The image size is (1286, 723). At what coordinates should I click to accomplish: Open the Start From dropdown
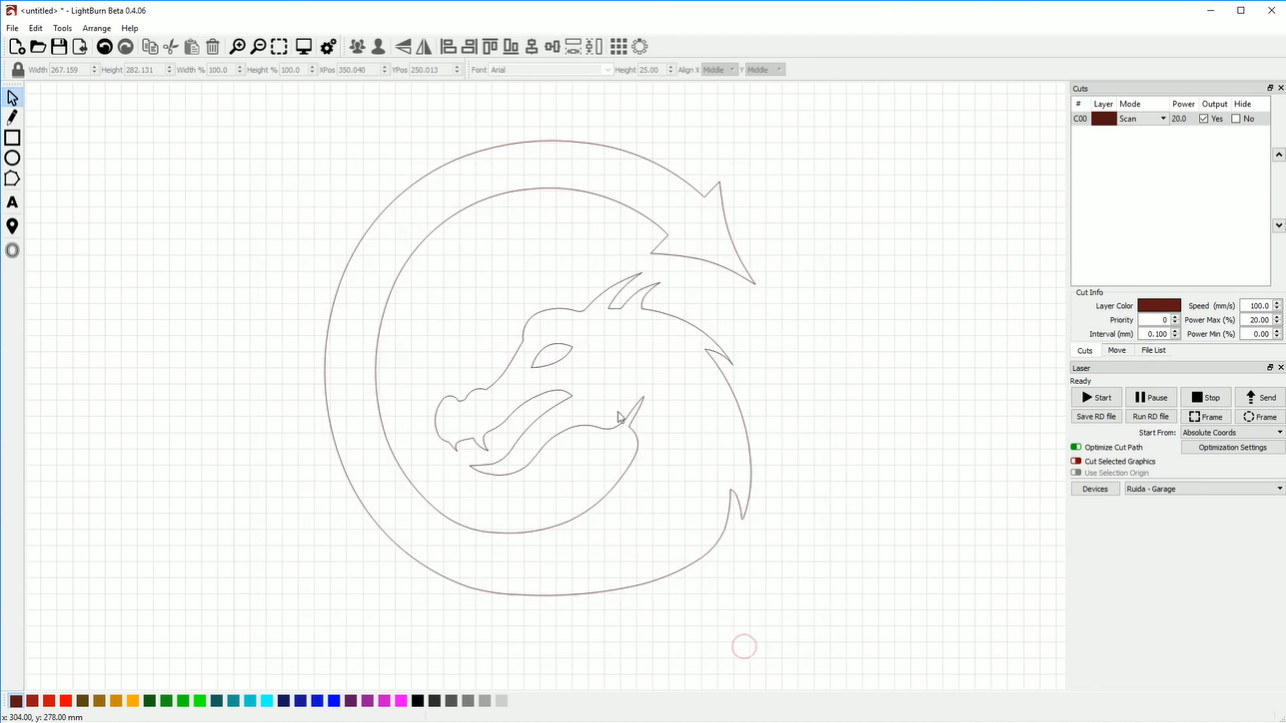click(1232, 433)
